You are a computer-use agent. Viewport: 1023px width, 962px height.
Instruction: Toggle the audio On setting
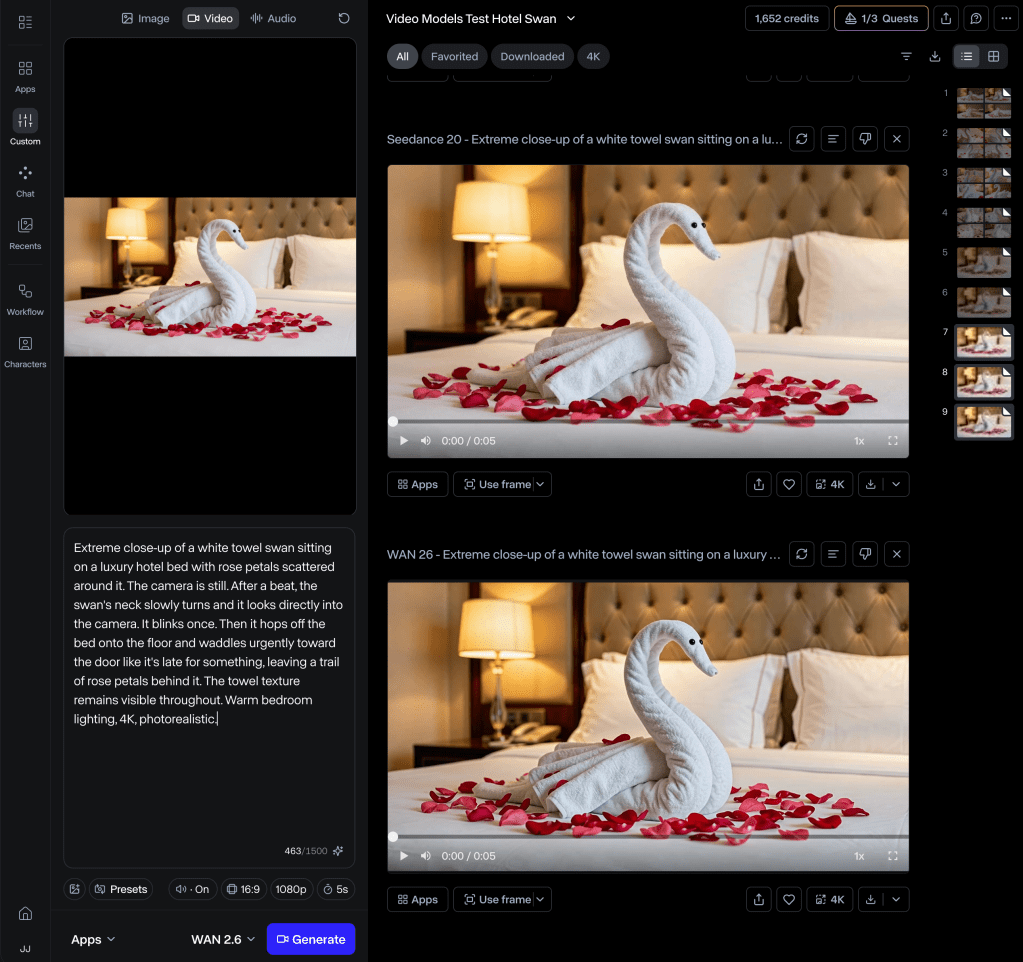pos(192,889)
